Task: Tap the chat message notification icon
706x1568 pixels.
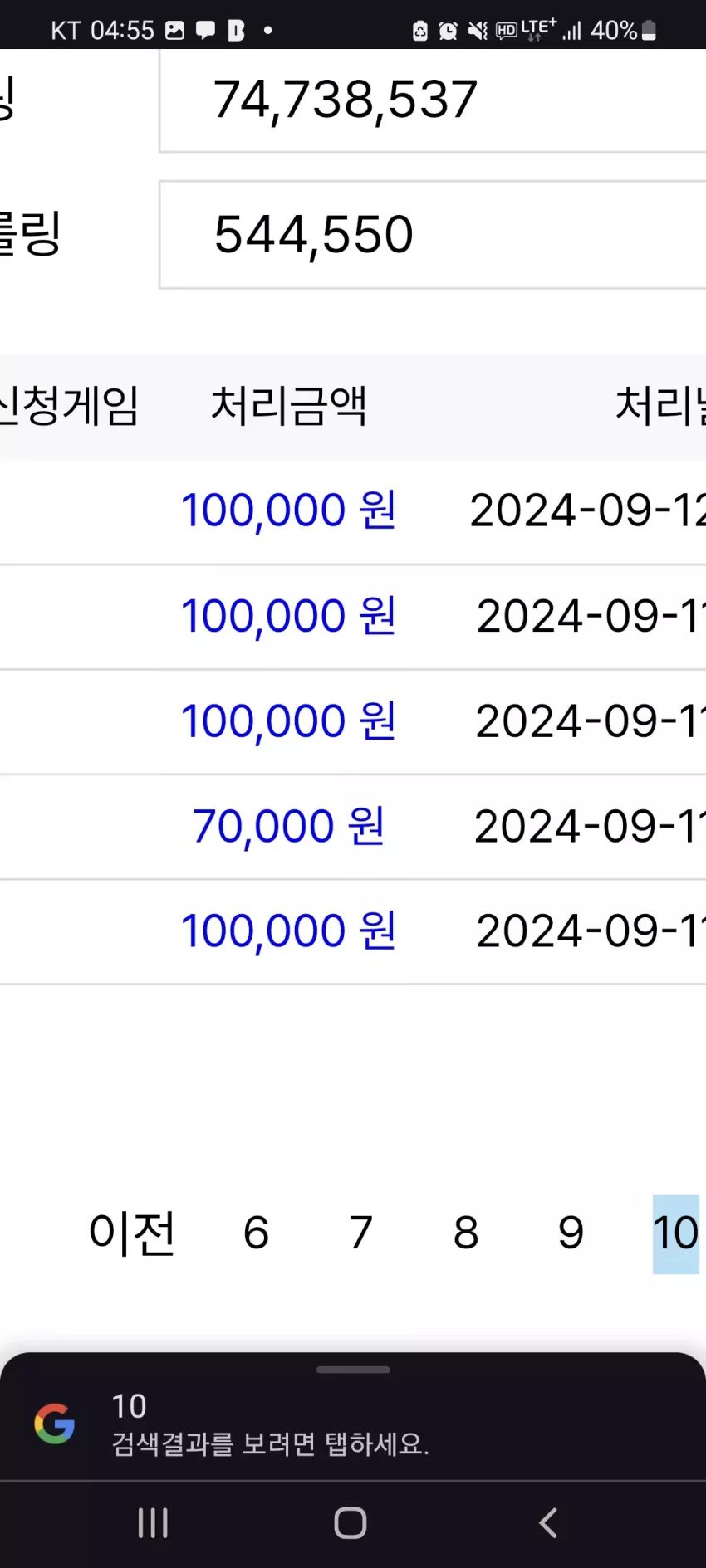Action: tap(205, 31)
